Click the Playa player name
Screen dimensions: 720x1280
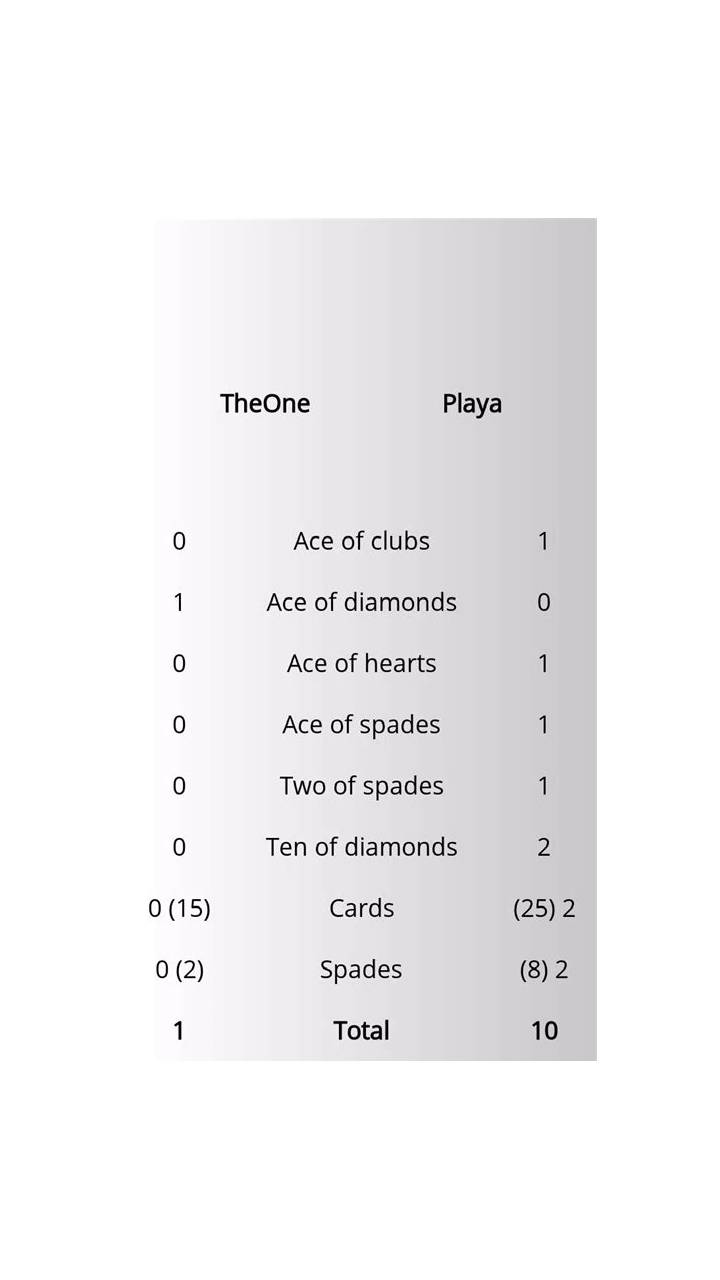(x=472, y=404)
